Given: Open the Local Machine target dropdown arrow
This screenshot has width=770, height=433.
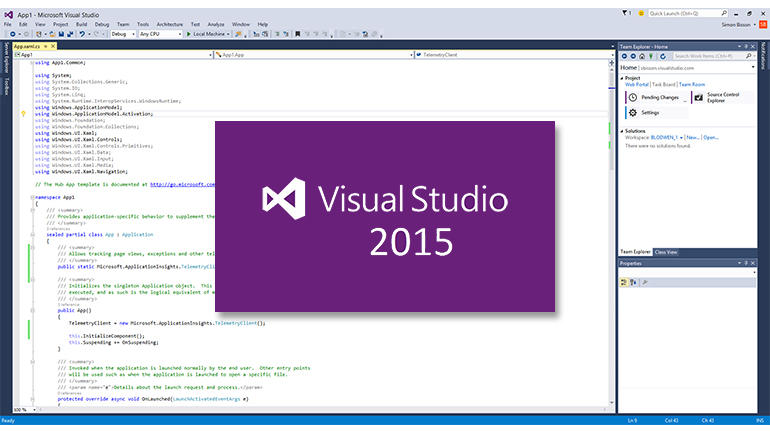Looking at the screenshot, I should (228, 34).
